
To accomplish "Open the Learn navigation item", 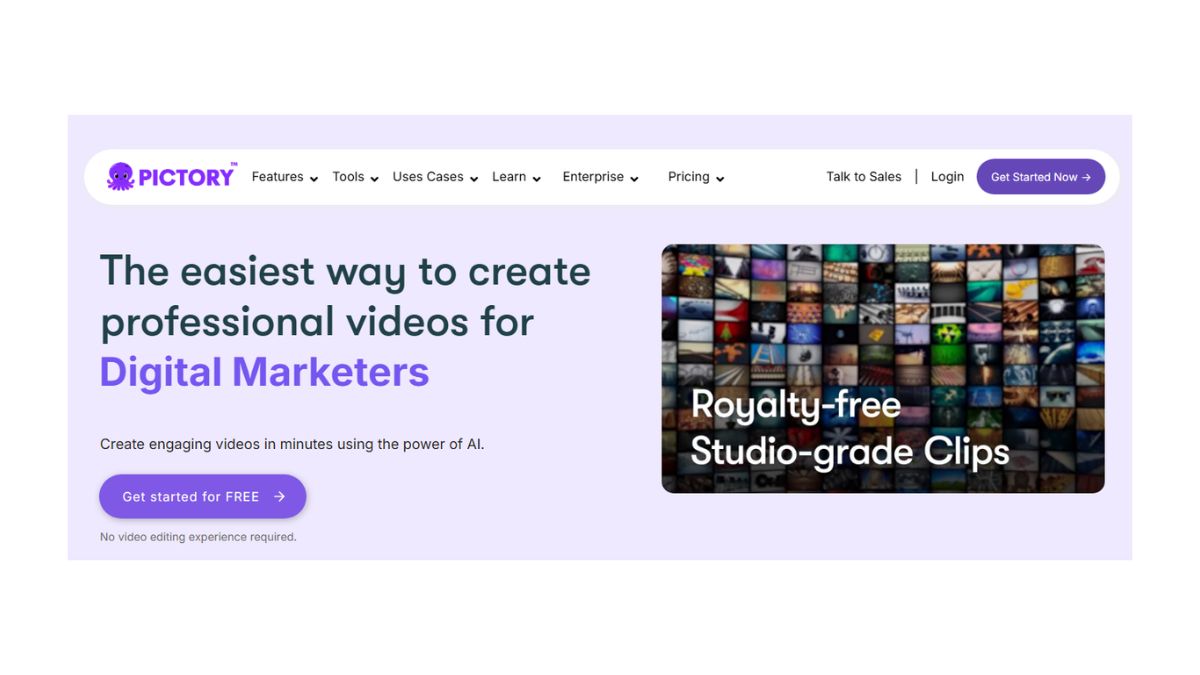I will click(509, 177).
